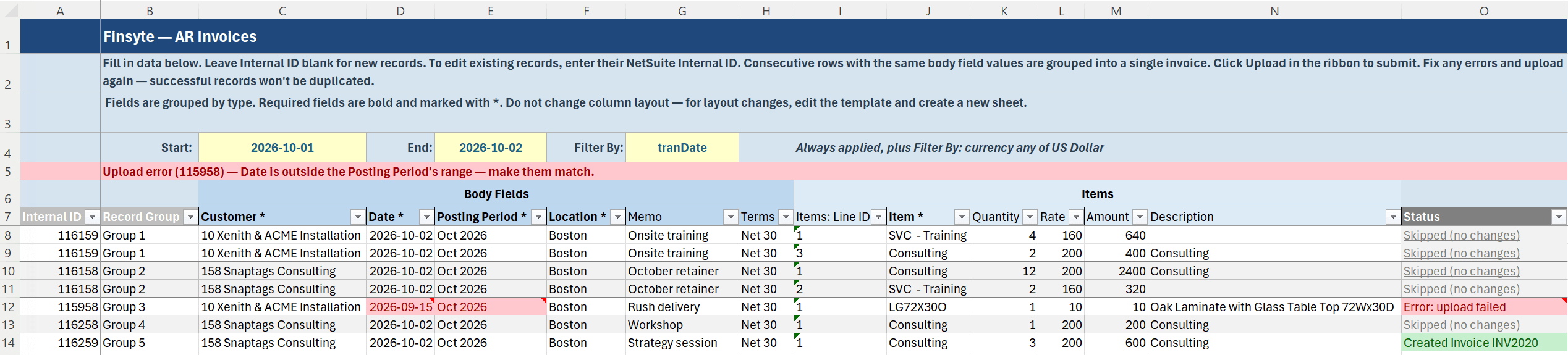Open the Customer column filter dropdown
The image size is (1568, 355).
click(x=358, y=217)
